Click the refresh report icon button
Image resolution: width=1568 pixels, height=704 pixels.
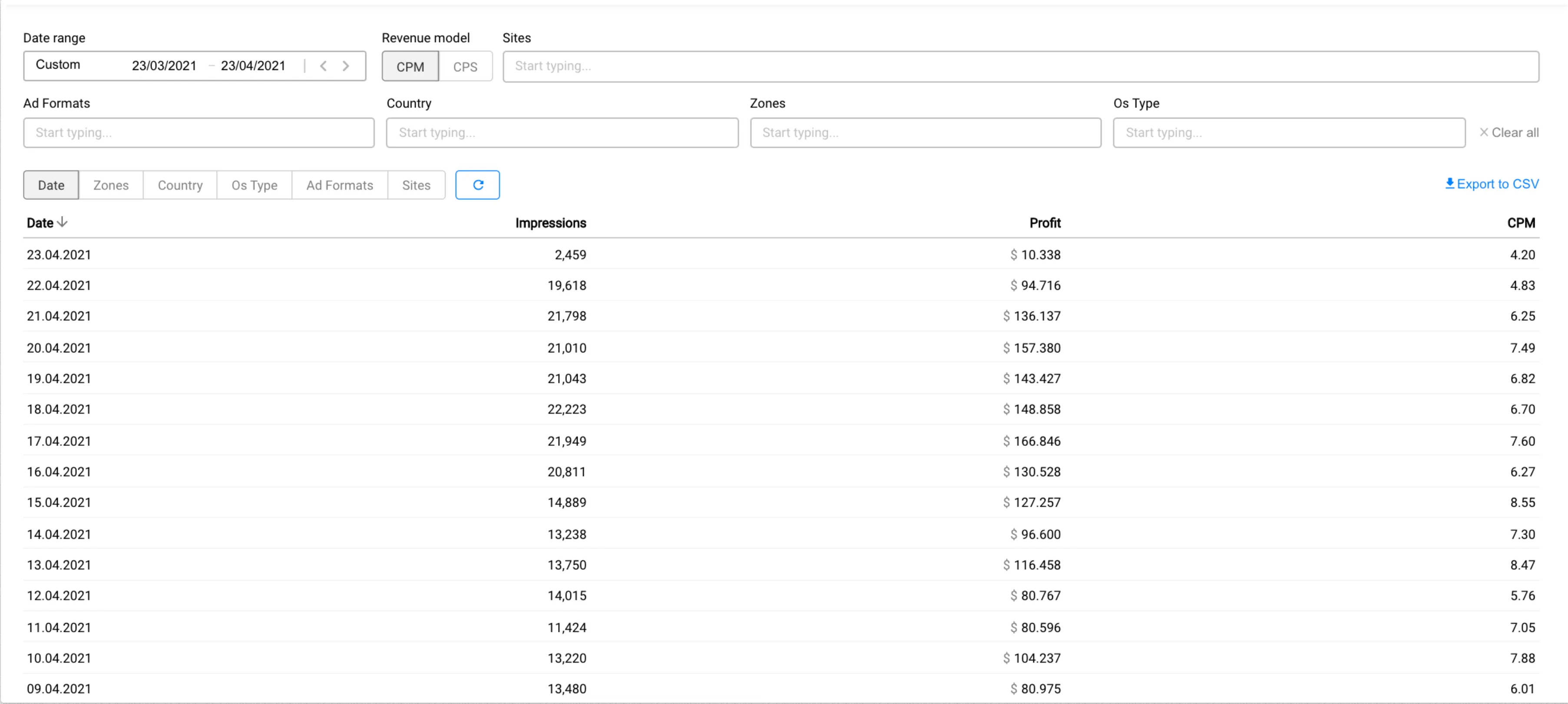pos(478,185)
